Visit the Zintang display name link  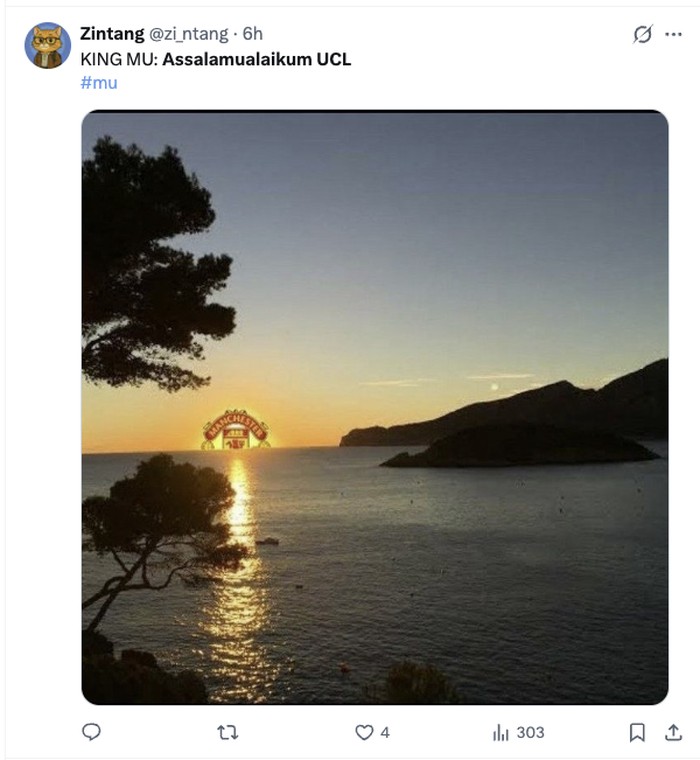coord(112,33)
